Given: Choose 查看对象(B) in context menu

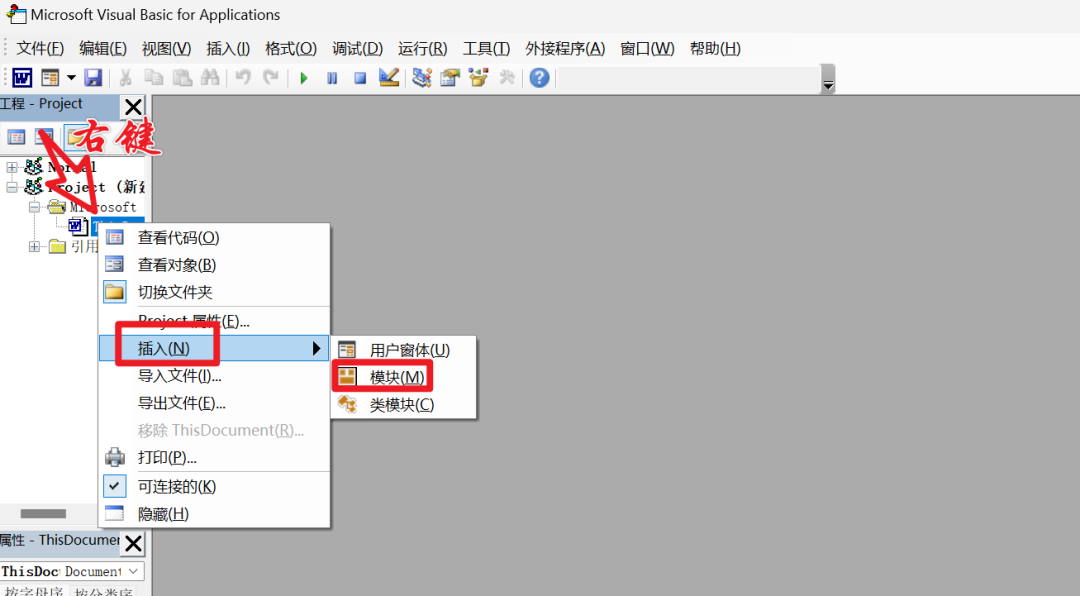Looking at the screenshot, I should point(214,265).
